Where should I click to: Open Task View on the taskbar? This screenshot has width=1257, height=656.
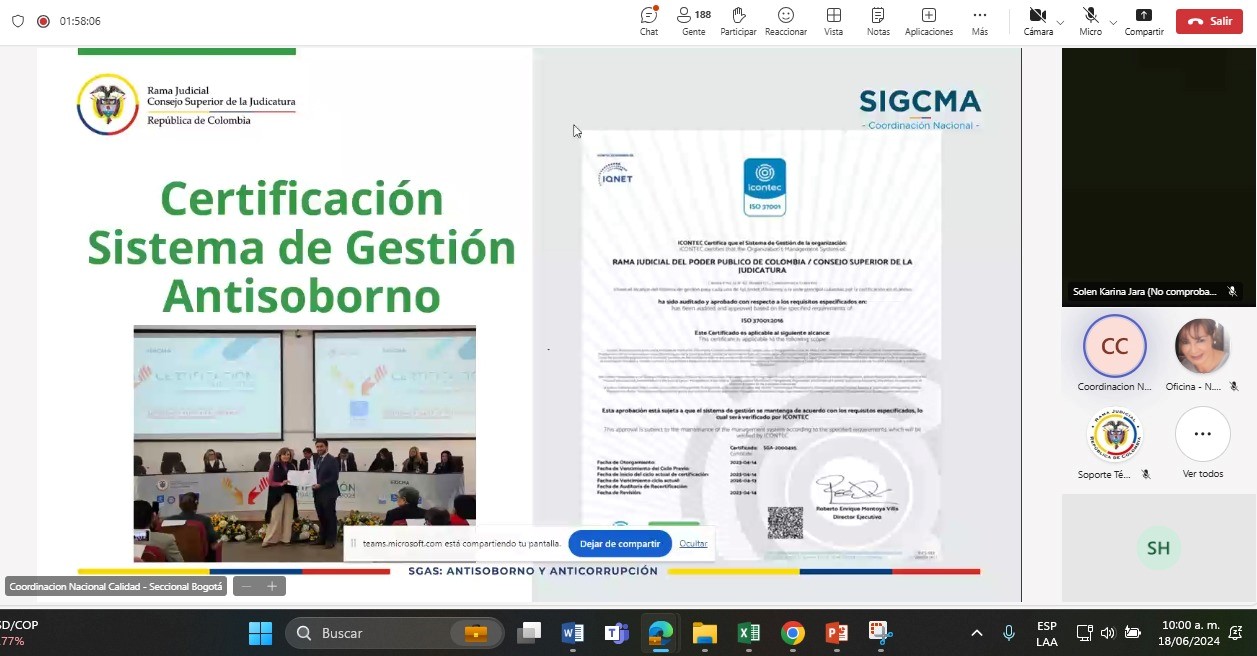529,633
